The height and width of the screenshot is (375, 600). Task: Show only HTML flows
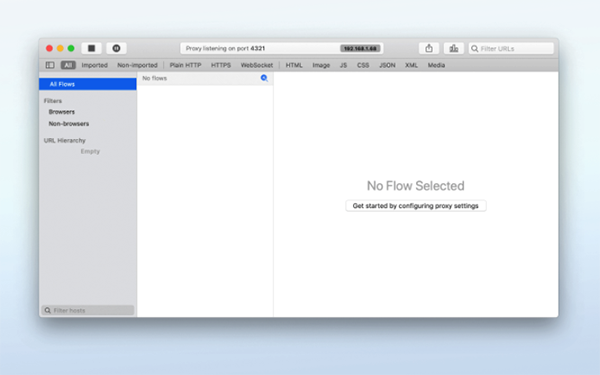click(294, 65)
